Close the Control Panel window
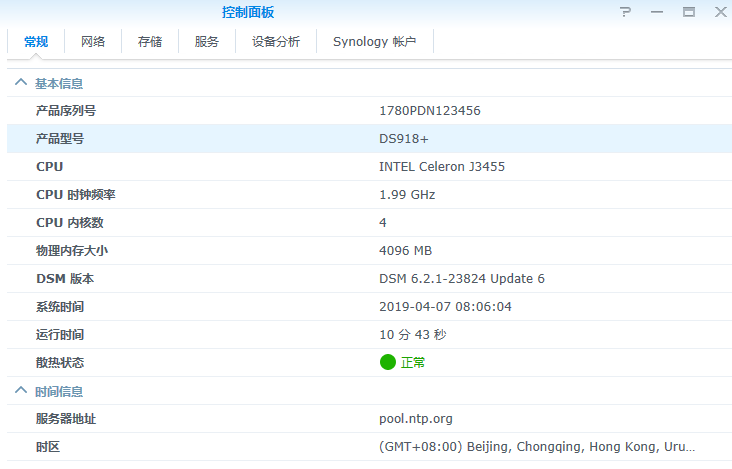This screenshot has width=732, height=469. 720,12
